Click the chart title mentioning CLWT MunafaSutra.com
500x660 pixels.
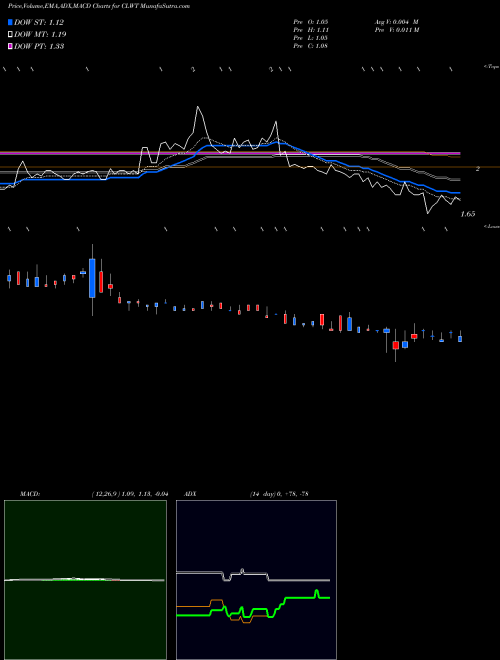pyautogui.click(x=98, y=6)
